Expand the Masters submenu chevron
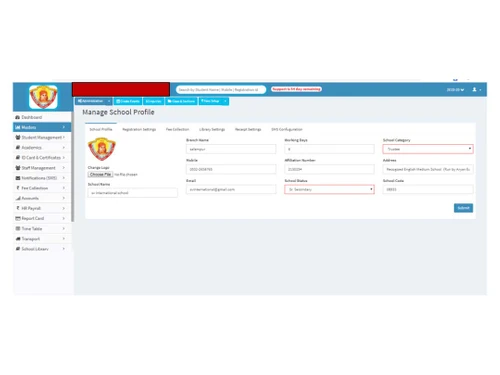Viewport: 500px width, 375px height. [x=64, y=127]
